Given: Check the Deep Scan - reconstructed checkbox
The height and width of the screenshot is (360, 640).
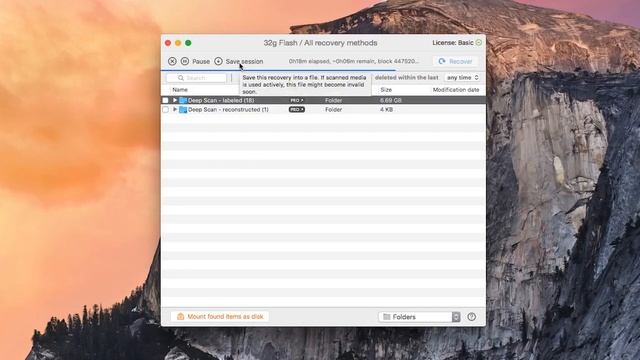Looking at the screenshot, I should tap(165, 110).
